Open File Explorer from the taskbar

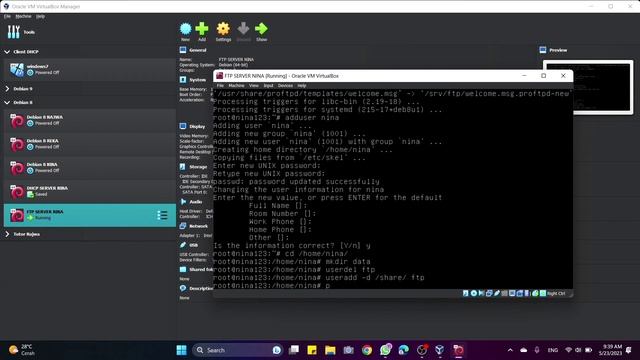330,350
